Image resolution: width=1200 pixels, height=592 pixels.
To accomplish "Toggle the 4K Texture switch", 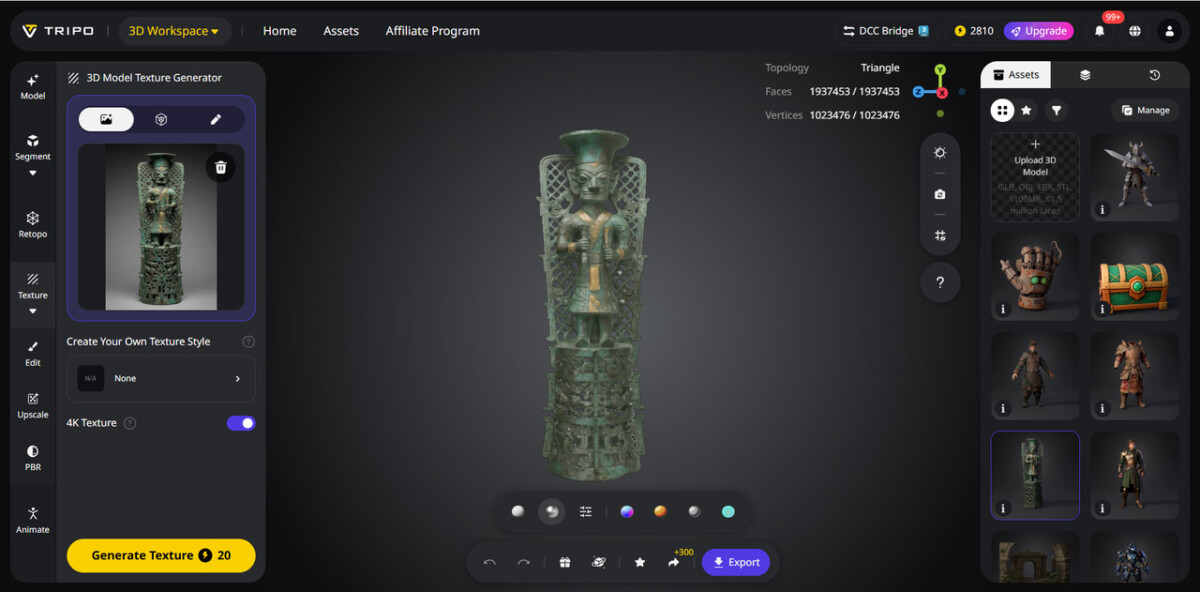I will [x=241, y=423].
